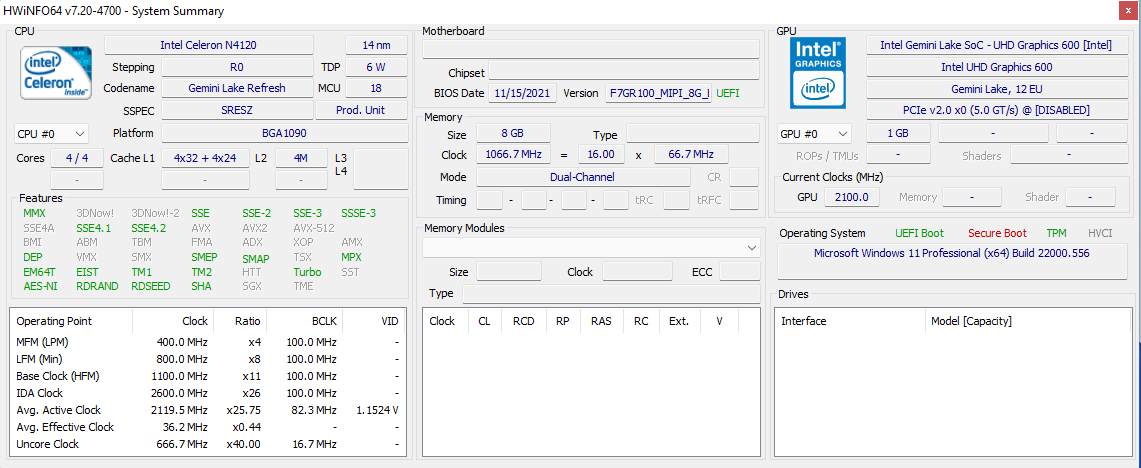
Task: Click the BIOS date 11/15/2021 field
Action: (522, 93)
